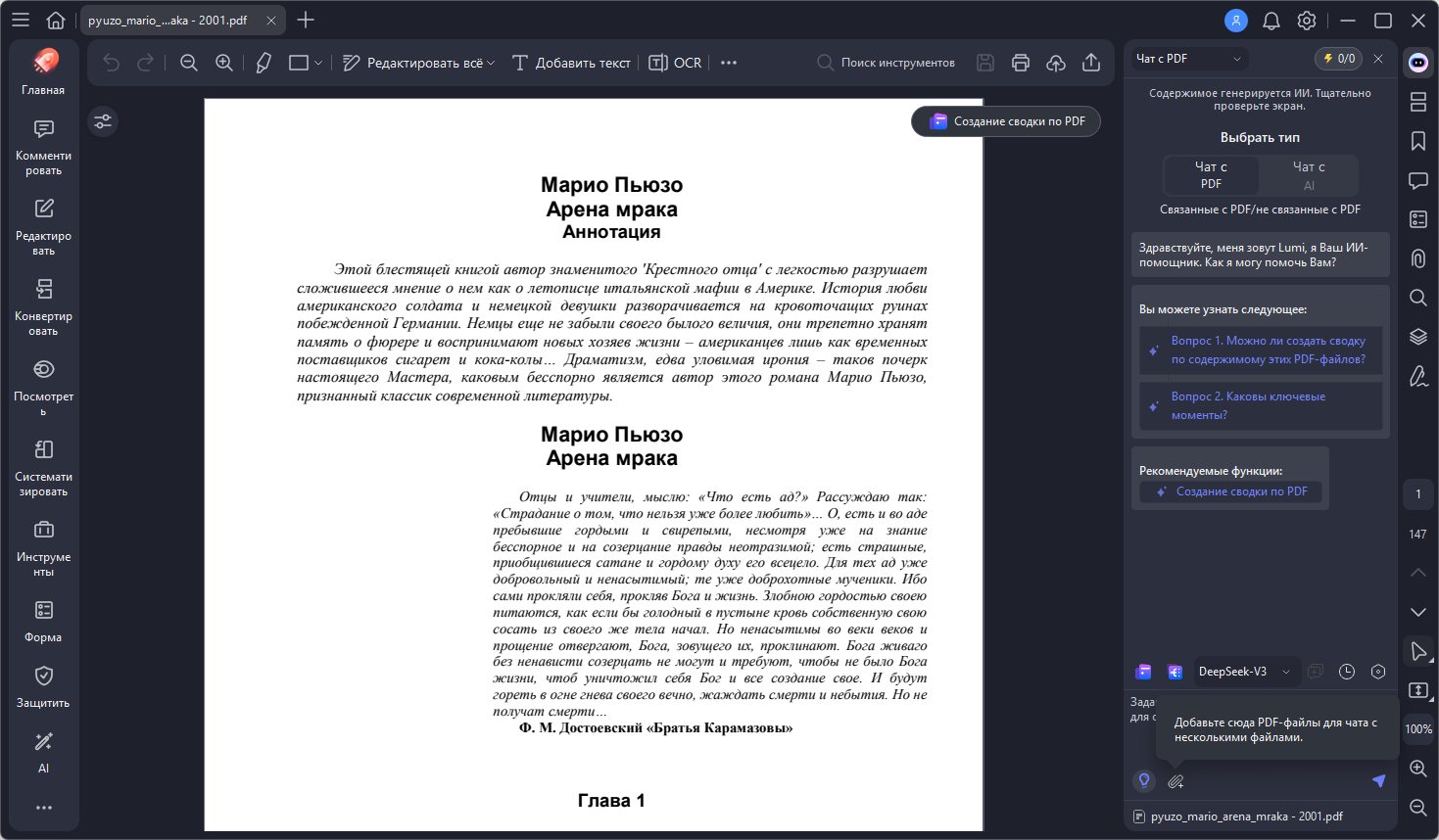
Task: Click the OCR tool icon
Action: (676, 63)
